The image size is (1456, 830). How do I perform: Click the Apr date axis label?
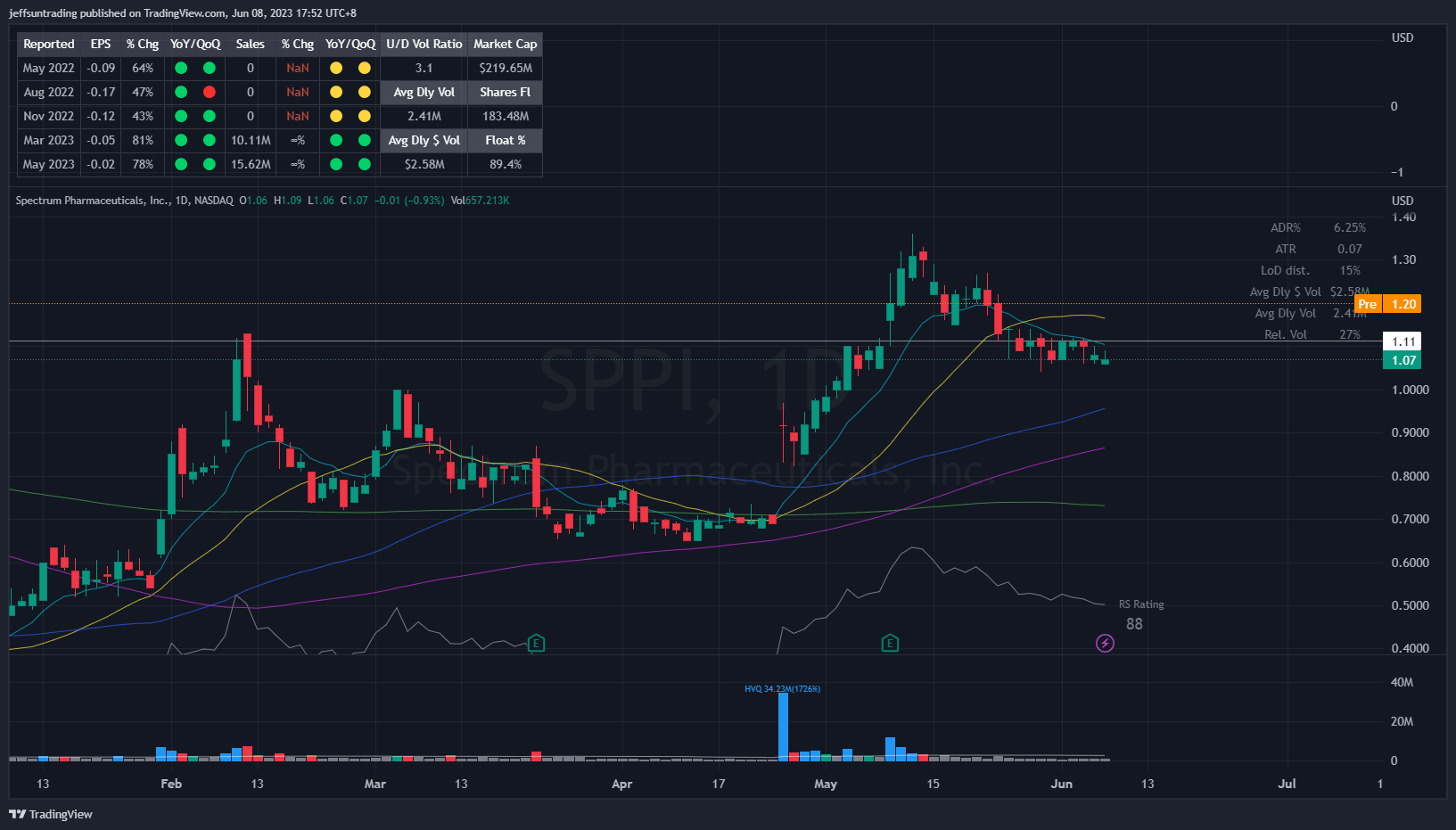[621, 784]
